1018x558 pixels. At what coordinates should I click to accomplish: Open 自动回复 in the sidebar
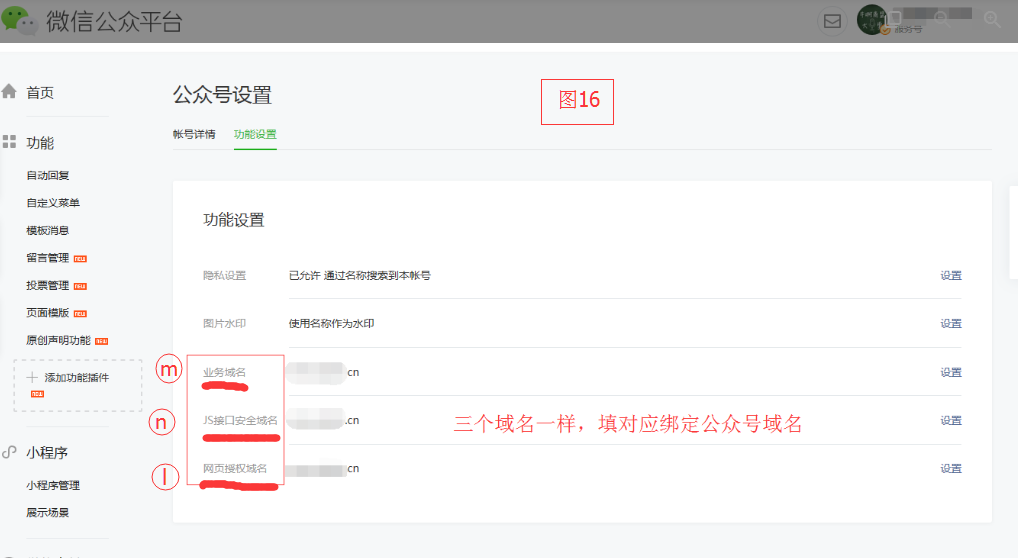47,175
